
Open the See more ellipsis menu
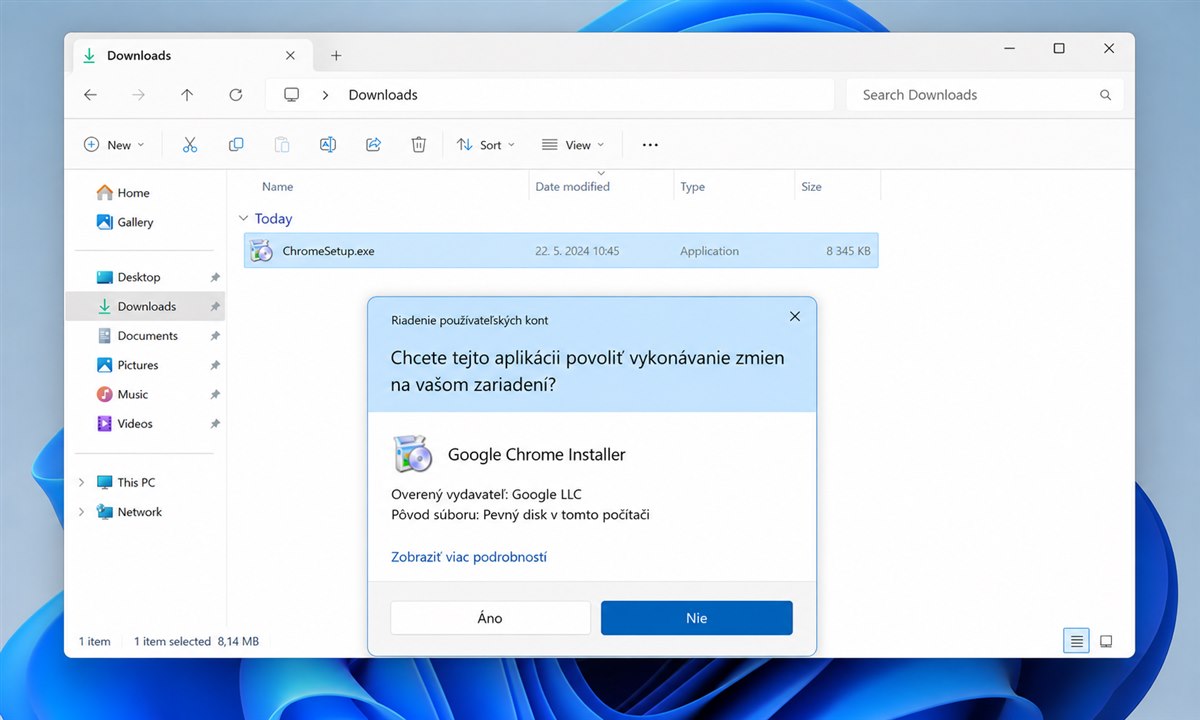650,145
